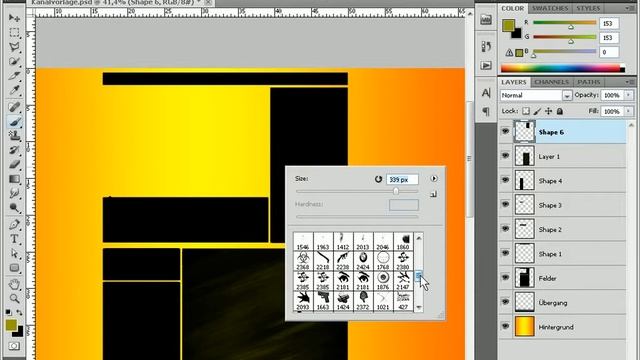Select the Rectangle shape tool
This screenshot has width=640, height=360.
14,268
